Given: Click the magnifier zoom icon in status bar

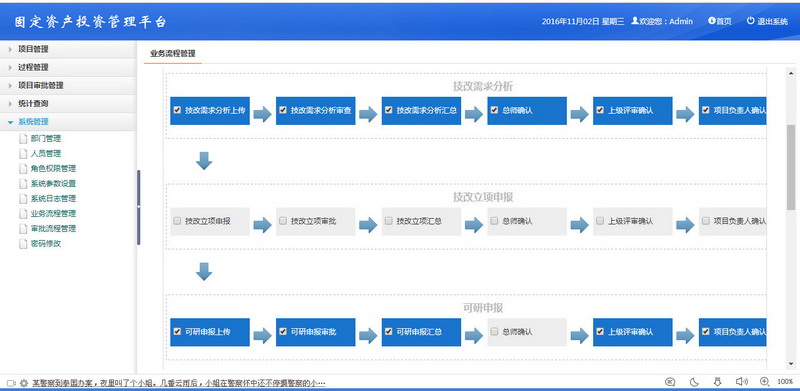Looking at the screenshot, I should pyautogui.click(x=764, y=381).
